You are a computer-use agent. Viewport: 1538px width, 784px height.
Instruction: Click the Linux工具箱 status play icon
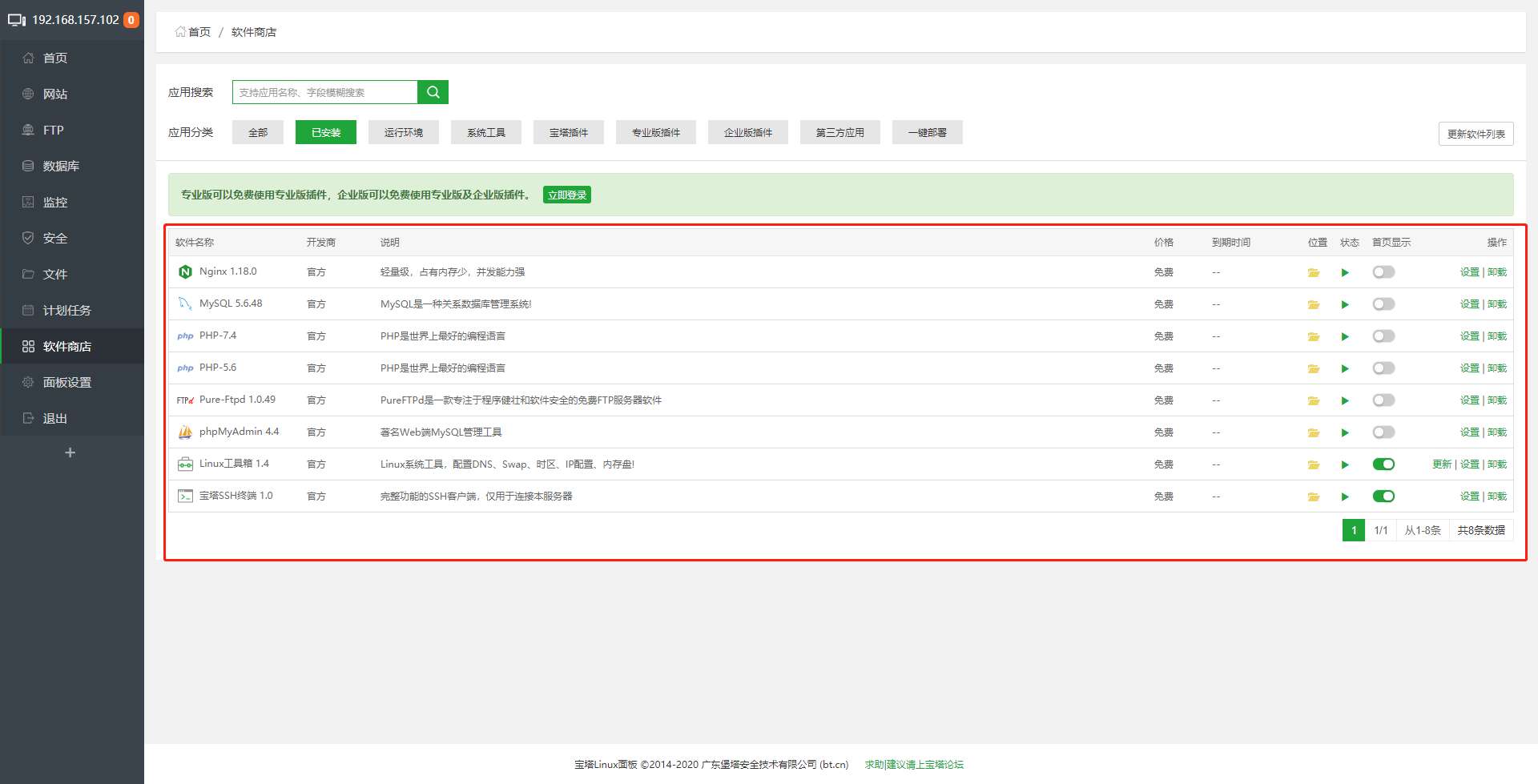tap(1345, 464)
